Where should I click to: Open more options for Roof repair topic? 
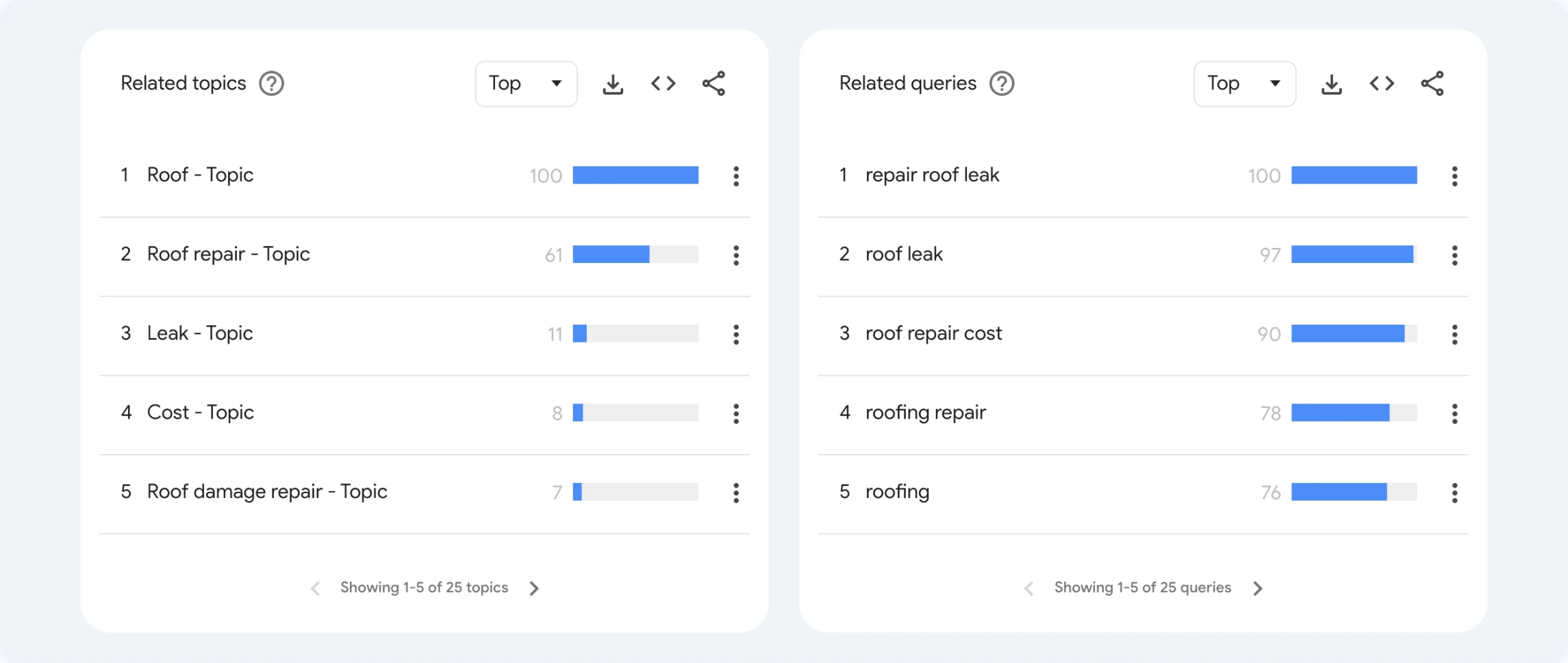736,255
